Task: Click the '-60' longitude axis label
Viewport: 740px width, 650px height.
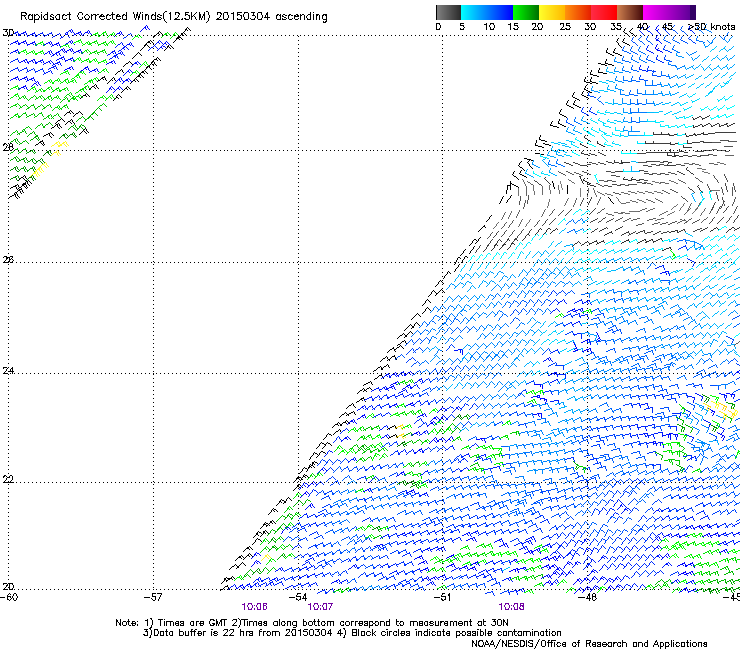Action: point(9,597)
